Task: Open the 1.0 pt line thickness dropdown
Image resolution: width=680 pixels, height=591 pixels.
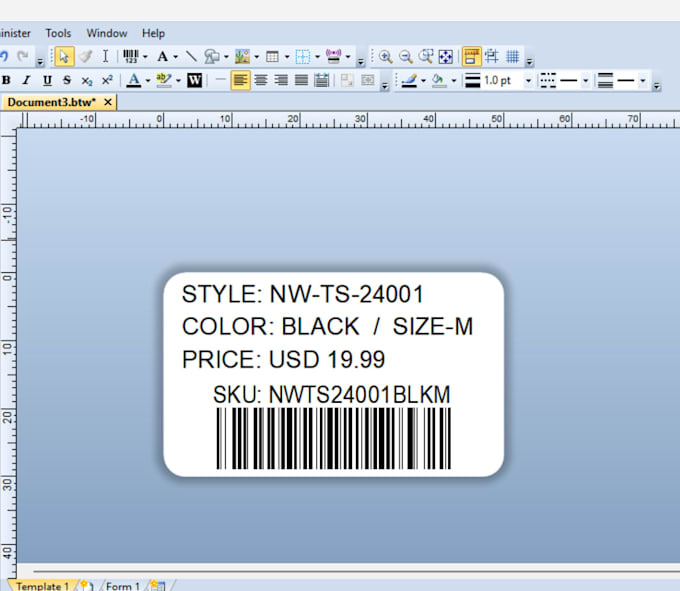Action: click(528, 81)
